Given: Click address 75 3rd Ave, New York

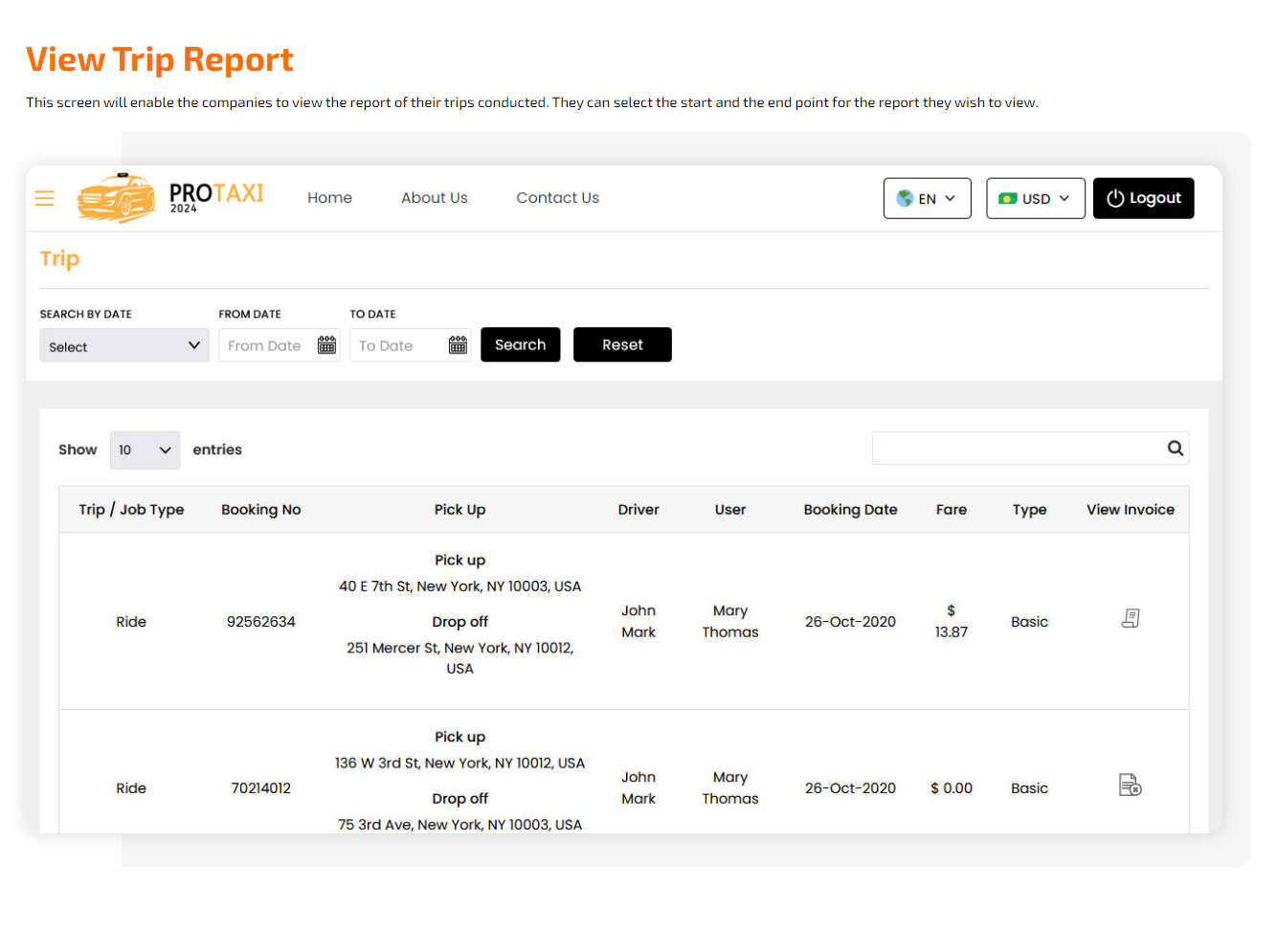Looking at the screenshot, I should [x=459, y=825].
